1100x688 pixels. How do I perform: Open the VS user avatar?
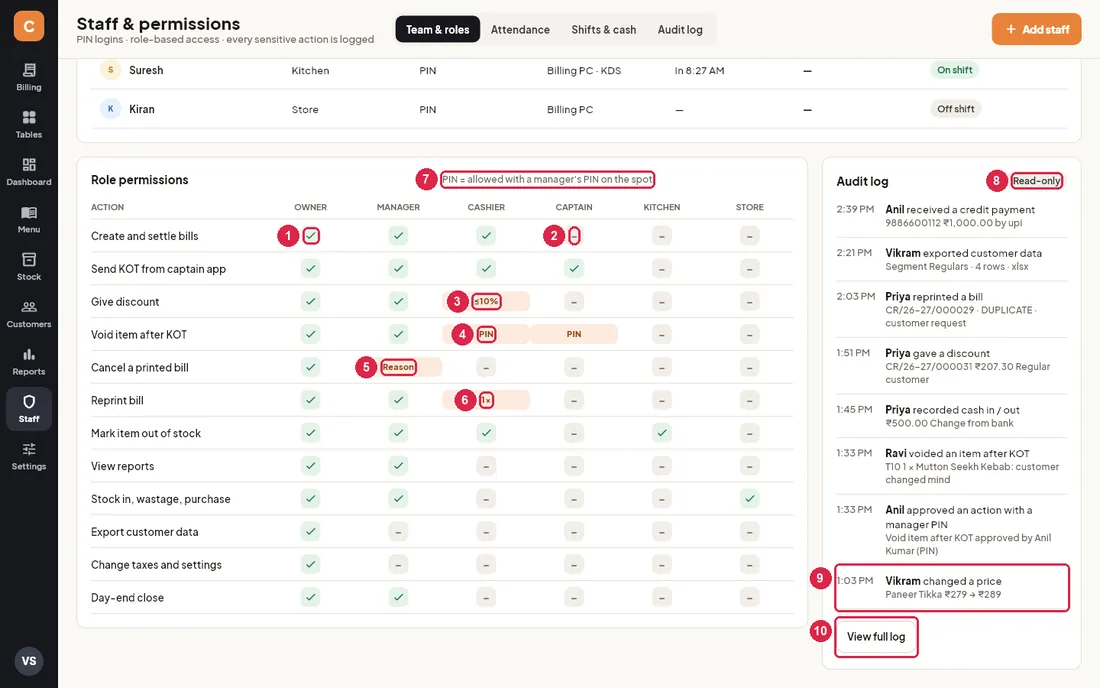coord(29,661)
